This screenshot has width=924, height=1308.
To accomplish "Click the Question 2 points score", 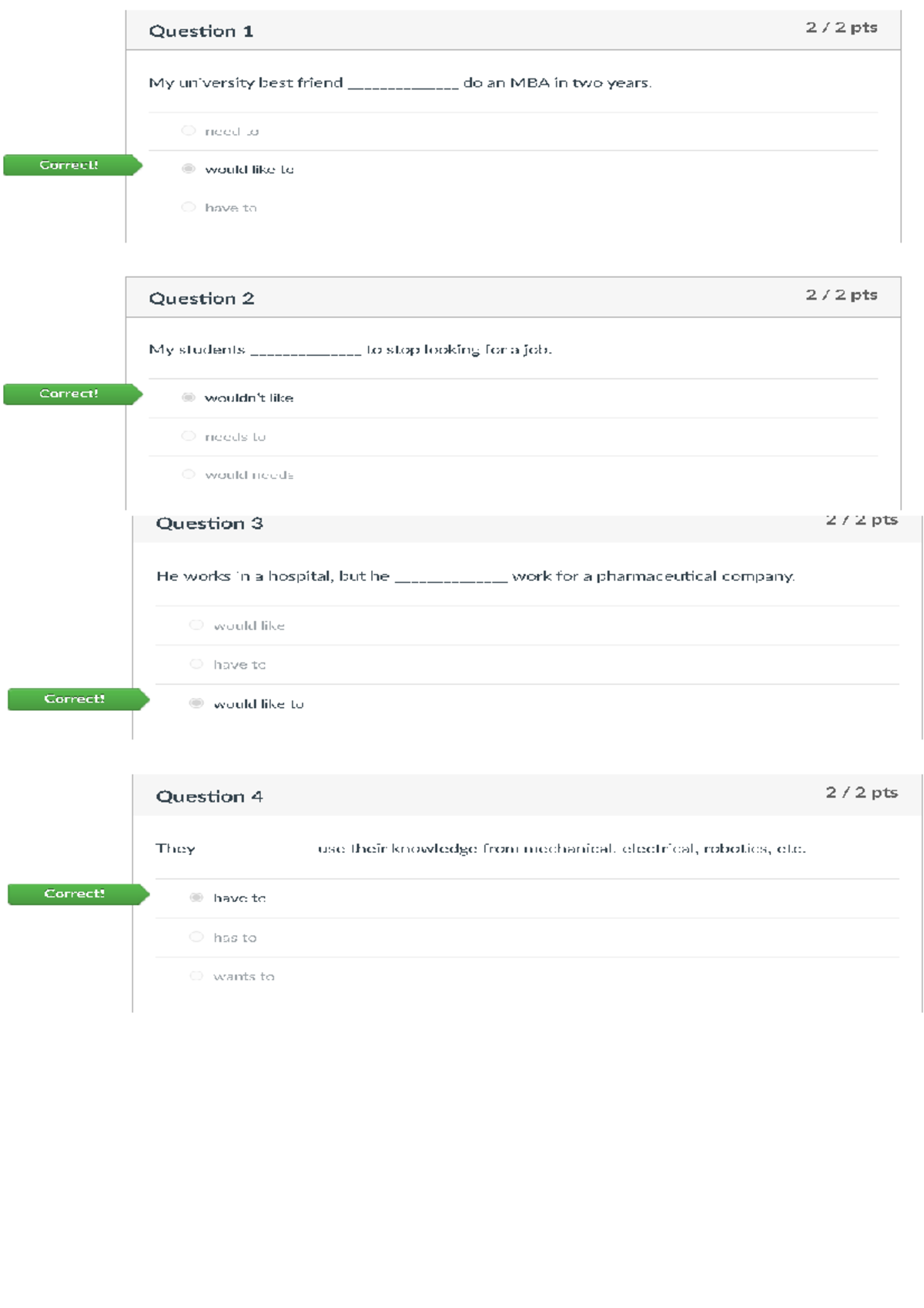I will [841, 295].
